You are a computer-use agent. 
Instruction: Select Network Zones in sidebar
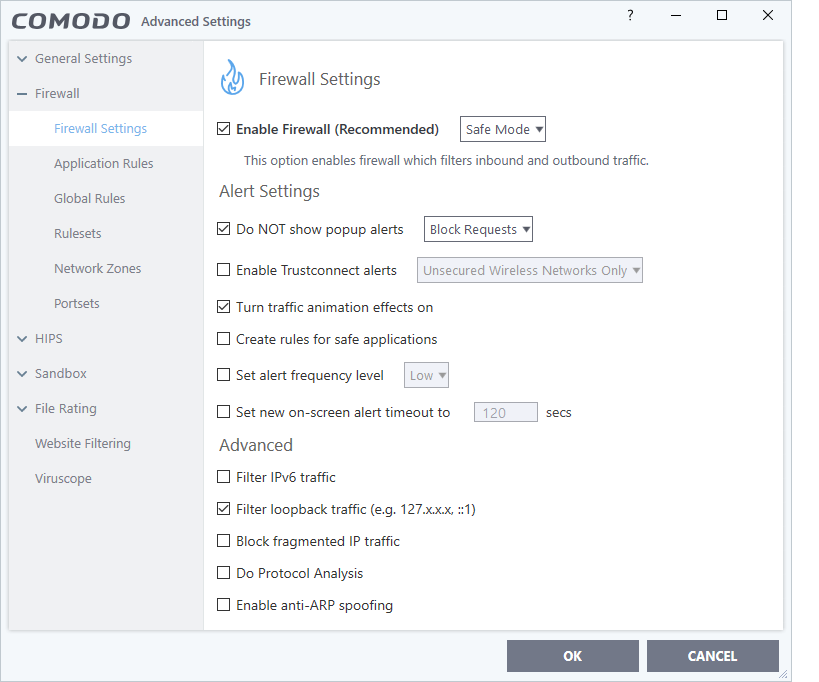[97, 269]
